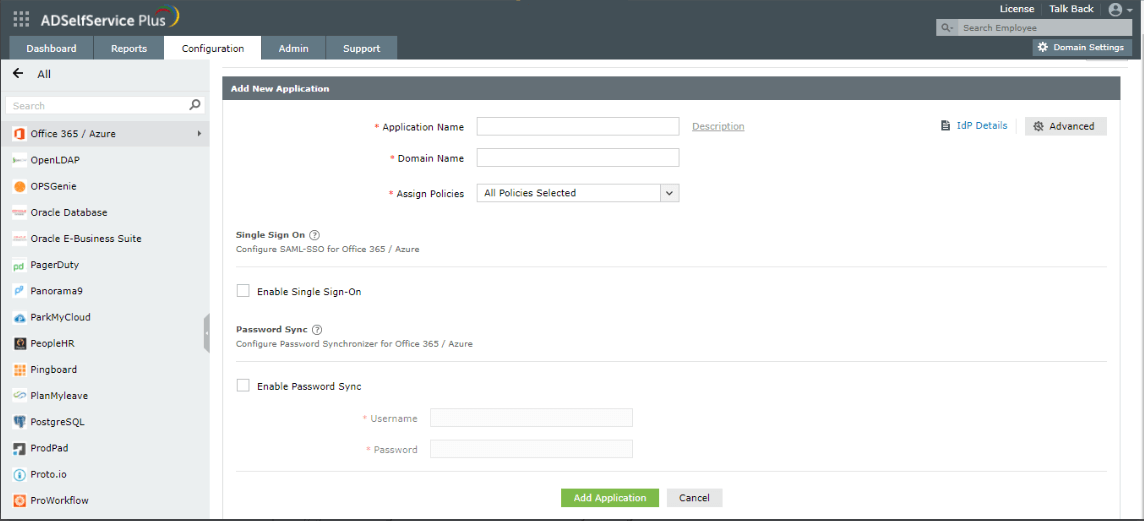Screen dimensions: 1144x521
Task: Click the Oracle E-Business Suite logo icon
Action: click(x=20, y=239)
